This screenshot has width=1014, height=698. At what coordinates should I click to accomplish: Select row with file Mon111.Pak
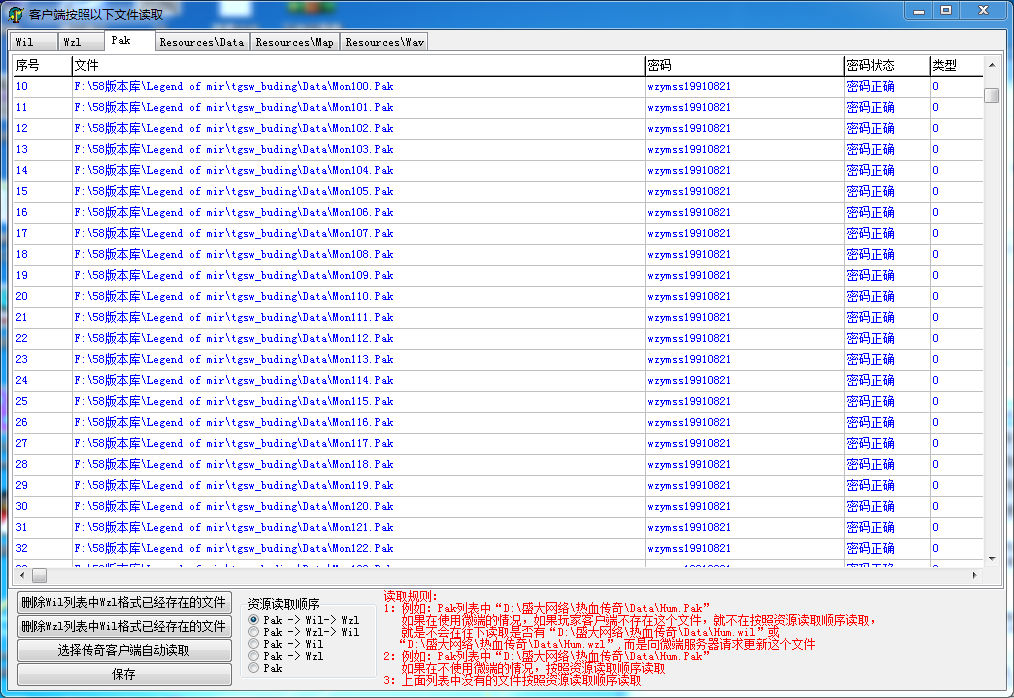pos(498,318)
